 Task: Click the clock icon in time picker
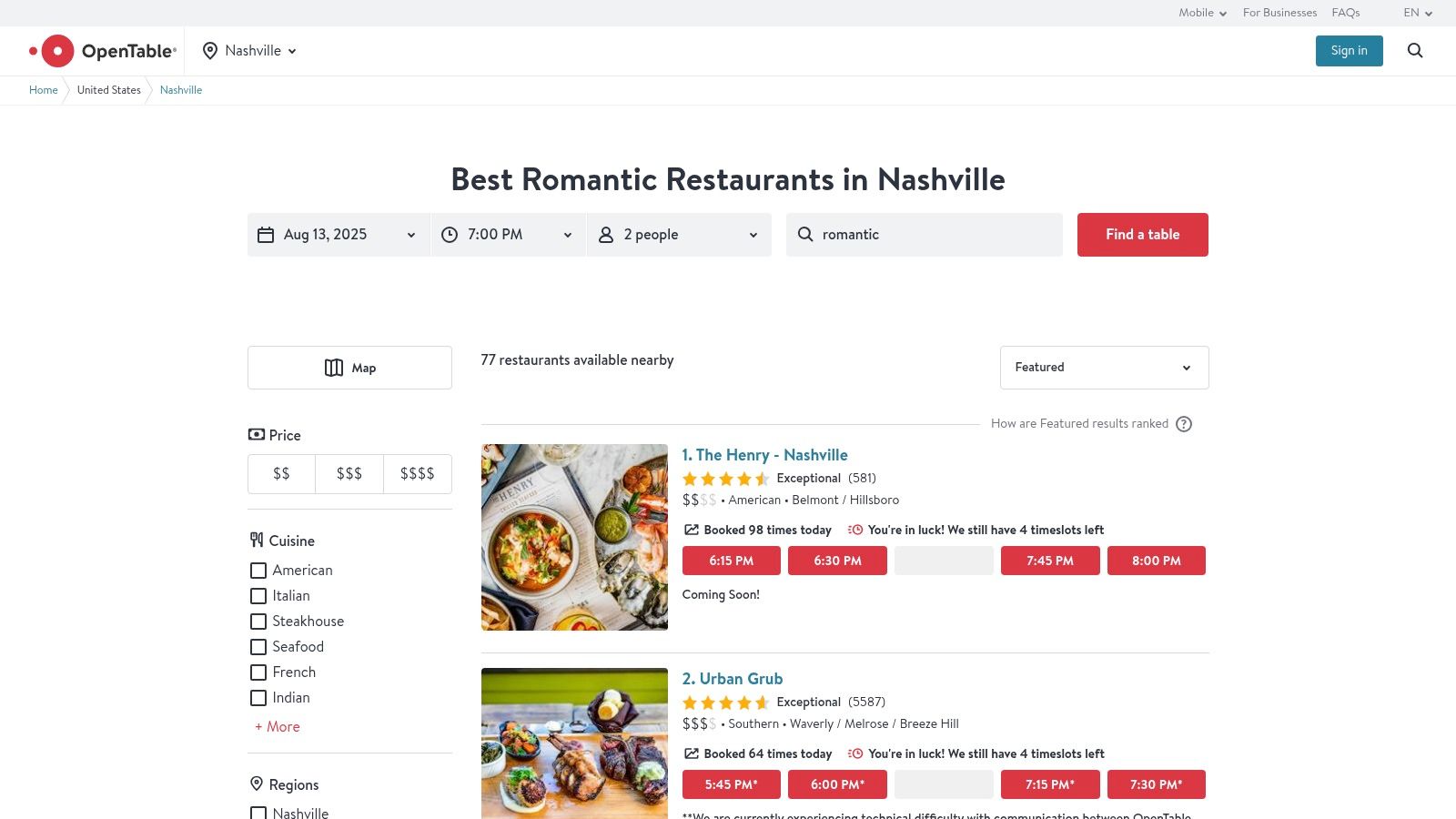click(x=450, y=235)
